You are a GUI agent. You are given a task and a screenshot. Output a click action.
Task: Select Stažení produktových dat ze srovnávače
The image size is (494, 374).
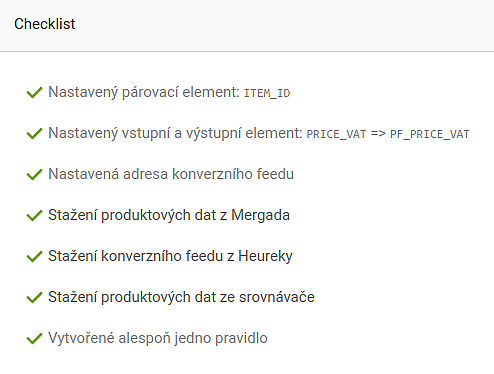point(181,297)
